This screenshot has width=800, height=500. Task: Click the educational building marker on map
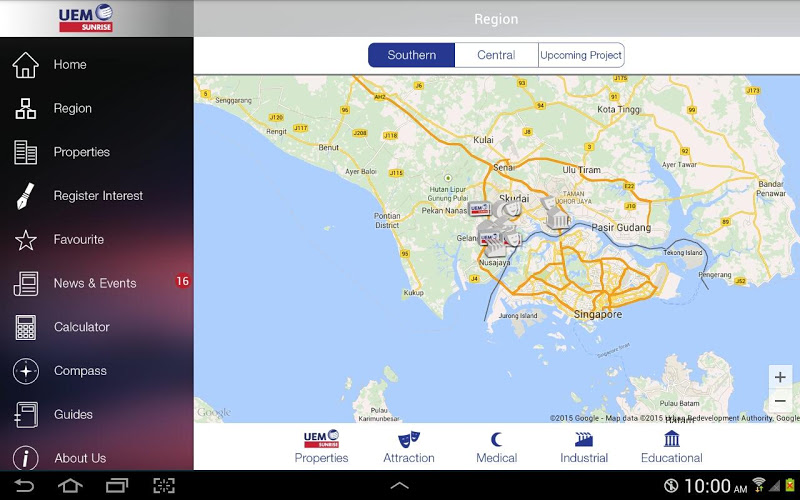click(558, 220)
